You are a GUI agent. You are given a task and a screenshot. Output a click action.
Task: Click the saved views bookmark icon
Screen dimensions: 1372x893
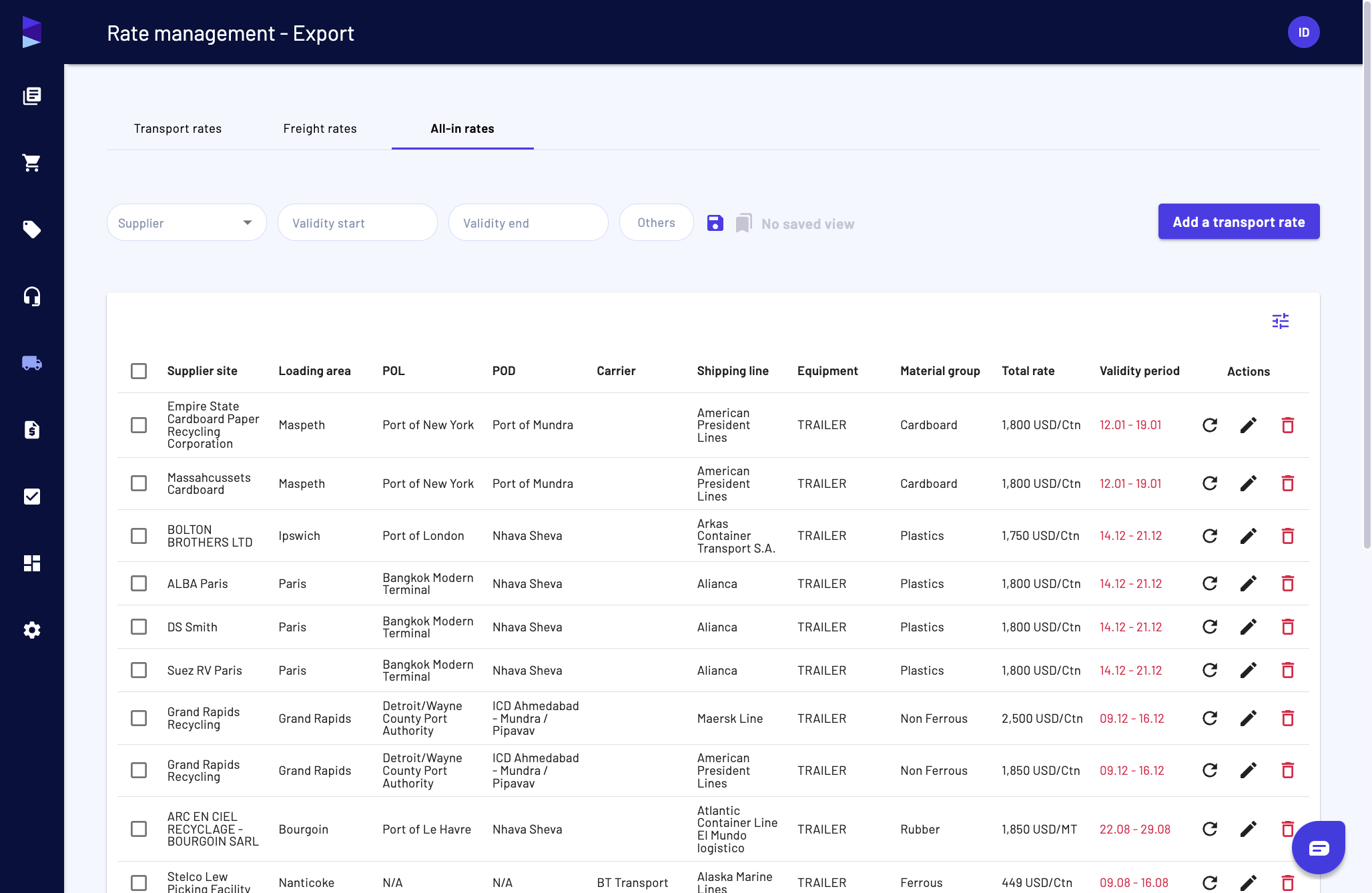[x=743, y=223]
